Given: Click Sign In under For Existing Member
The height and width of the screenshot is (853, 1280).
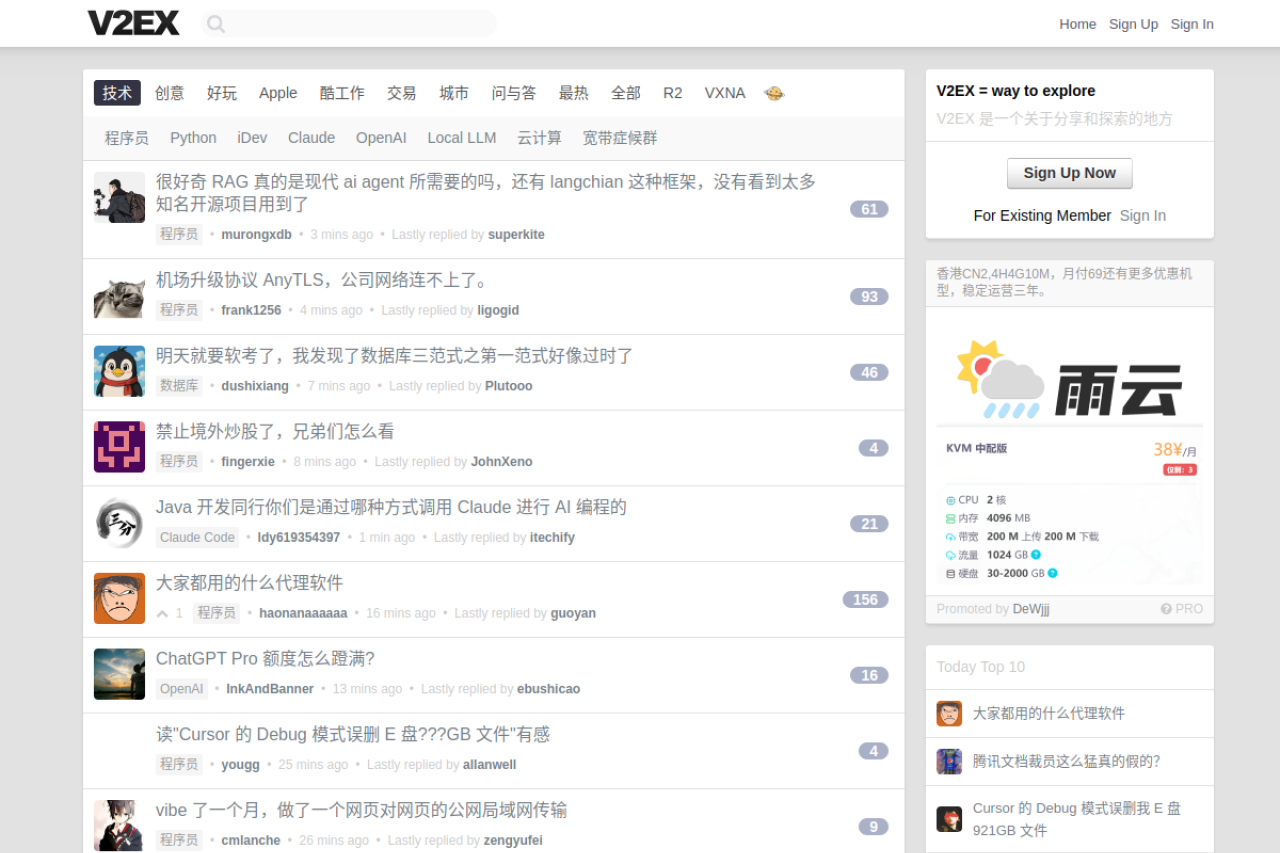Looking at the screenshot, I should pos(1143,216).
